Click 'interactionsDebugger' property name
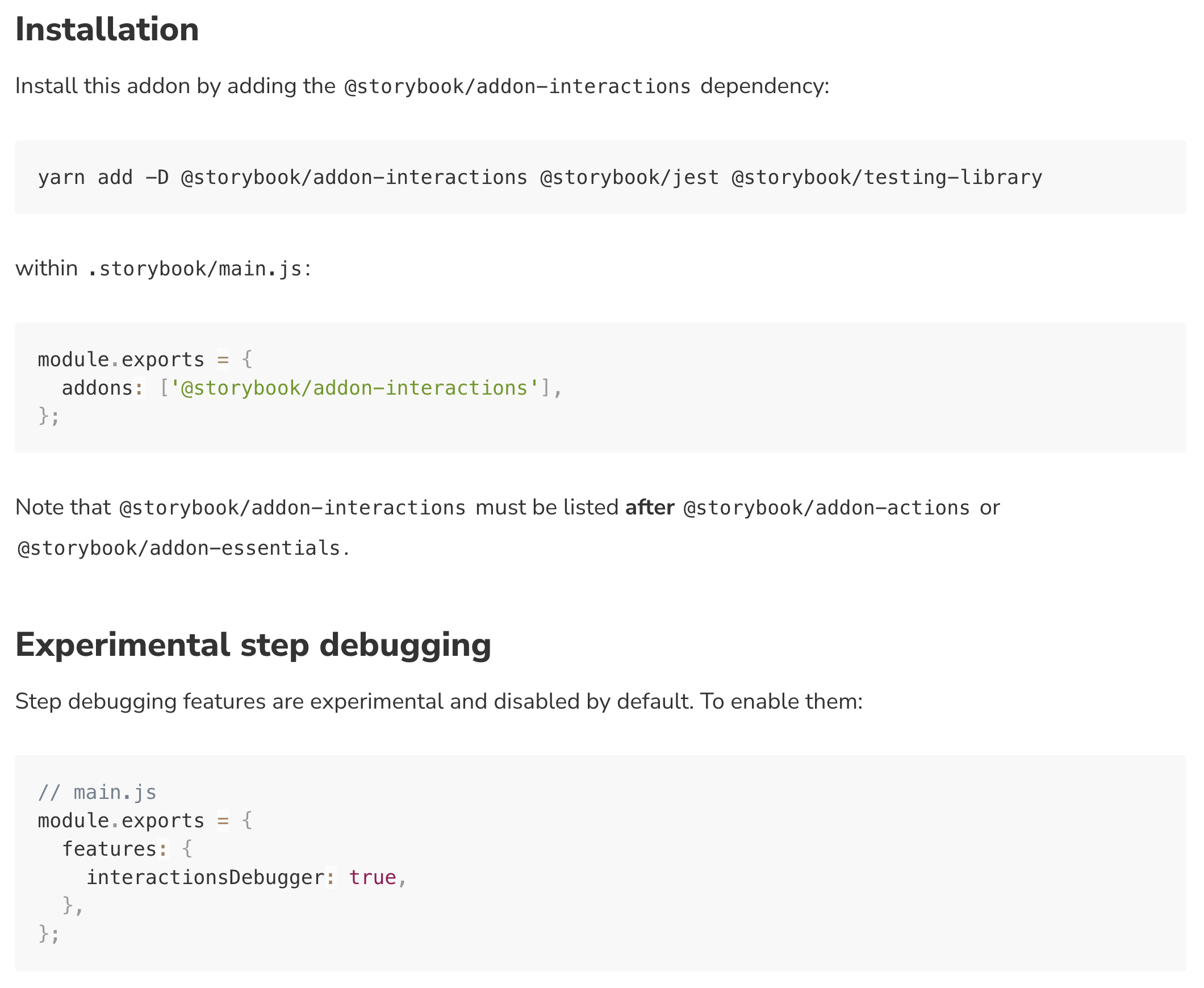1204x988 pixels. pyautogui.click(x=205, y=878)
